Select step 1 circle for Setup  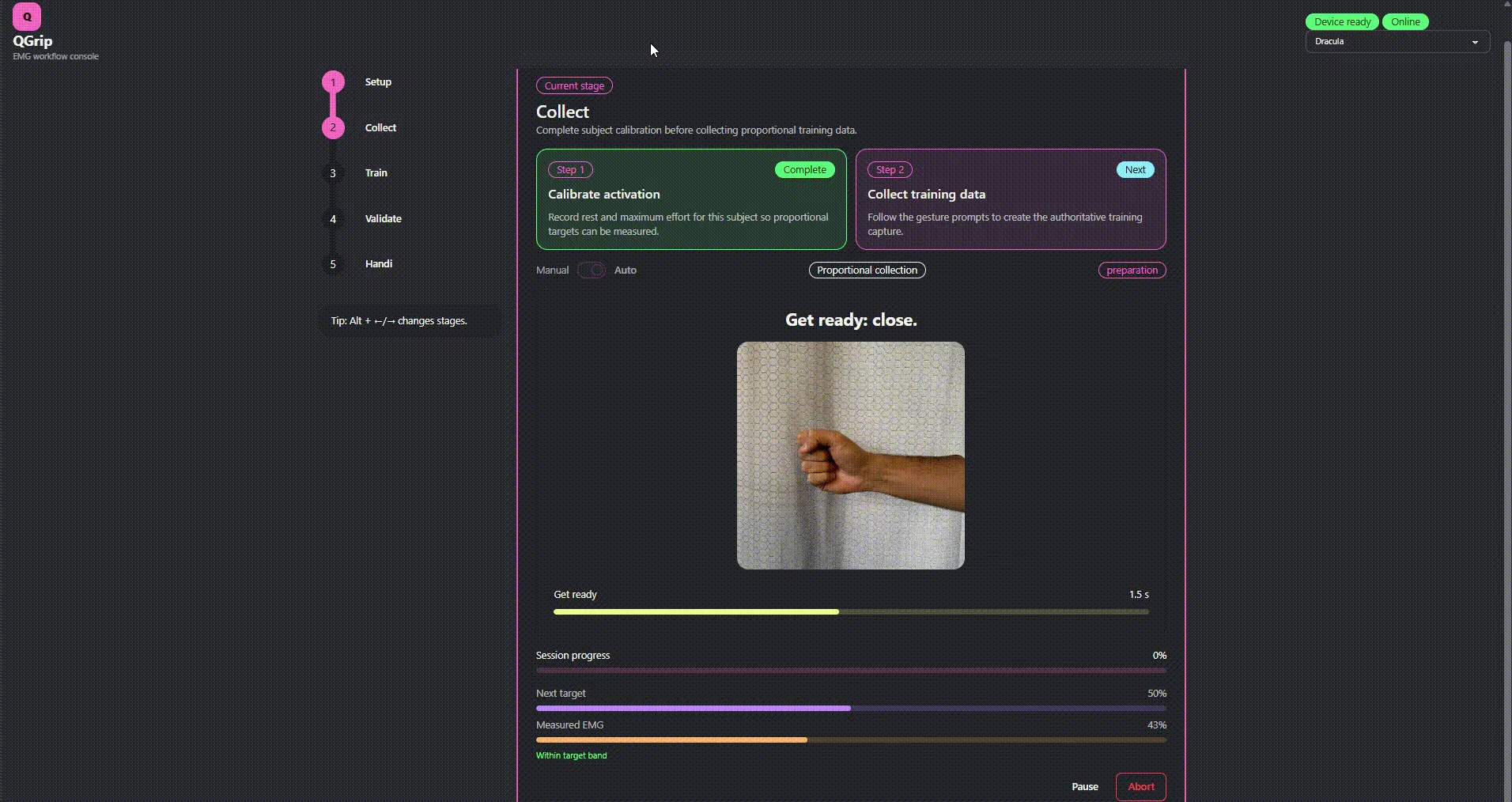(x=333, y=82)
